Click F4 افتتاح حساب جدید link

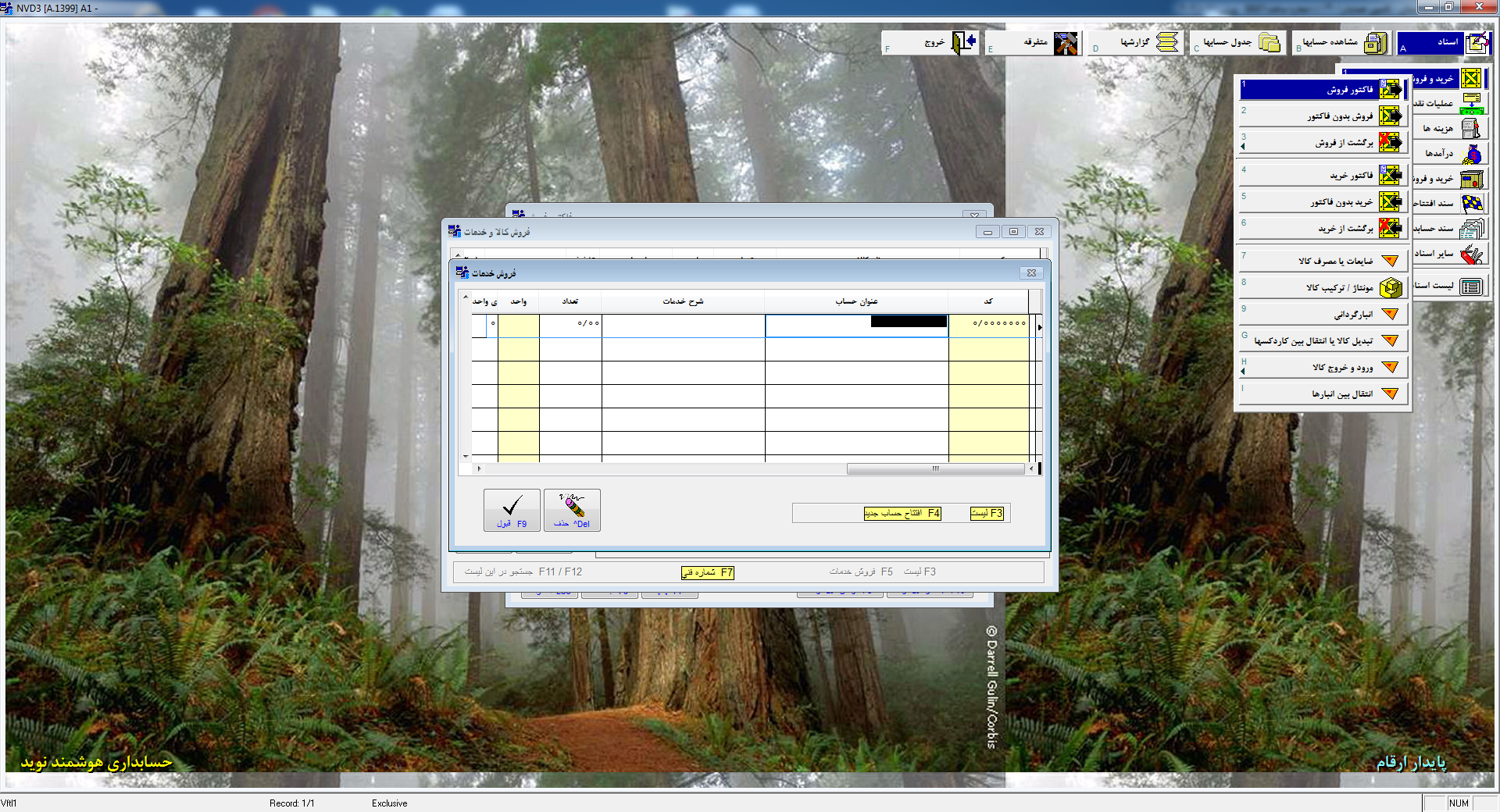tap(902, 513)
